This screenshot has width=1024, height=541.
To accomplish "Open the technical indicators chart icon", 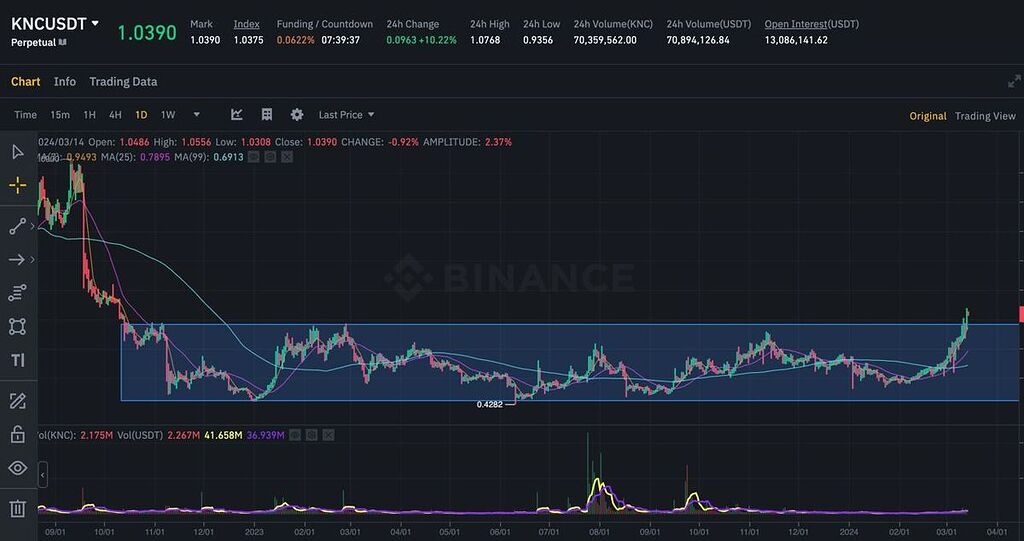I will click(237, 114).
